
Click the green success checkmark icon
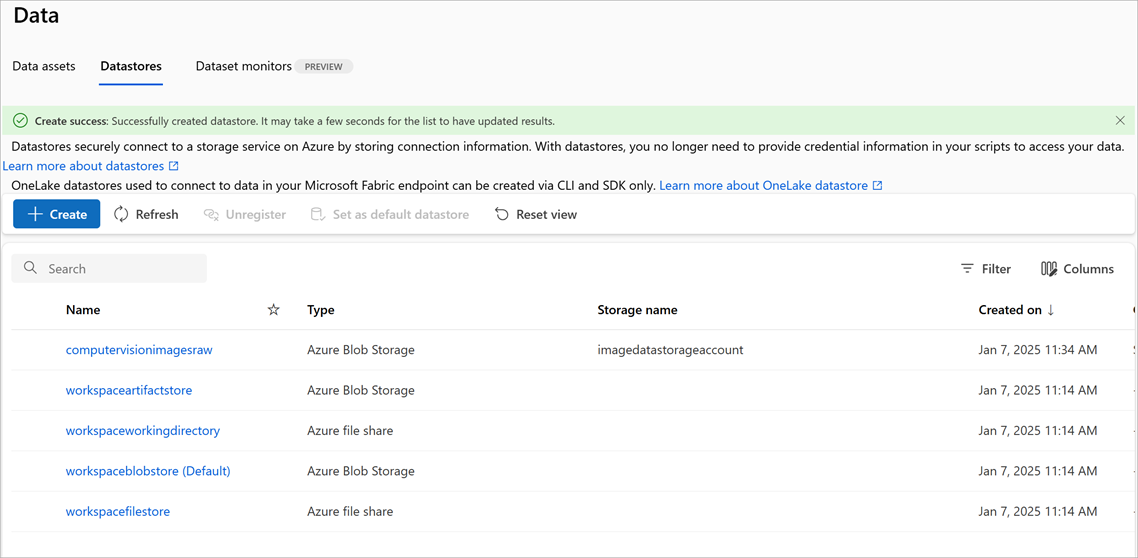coord(20,120)
